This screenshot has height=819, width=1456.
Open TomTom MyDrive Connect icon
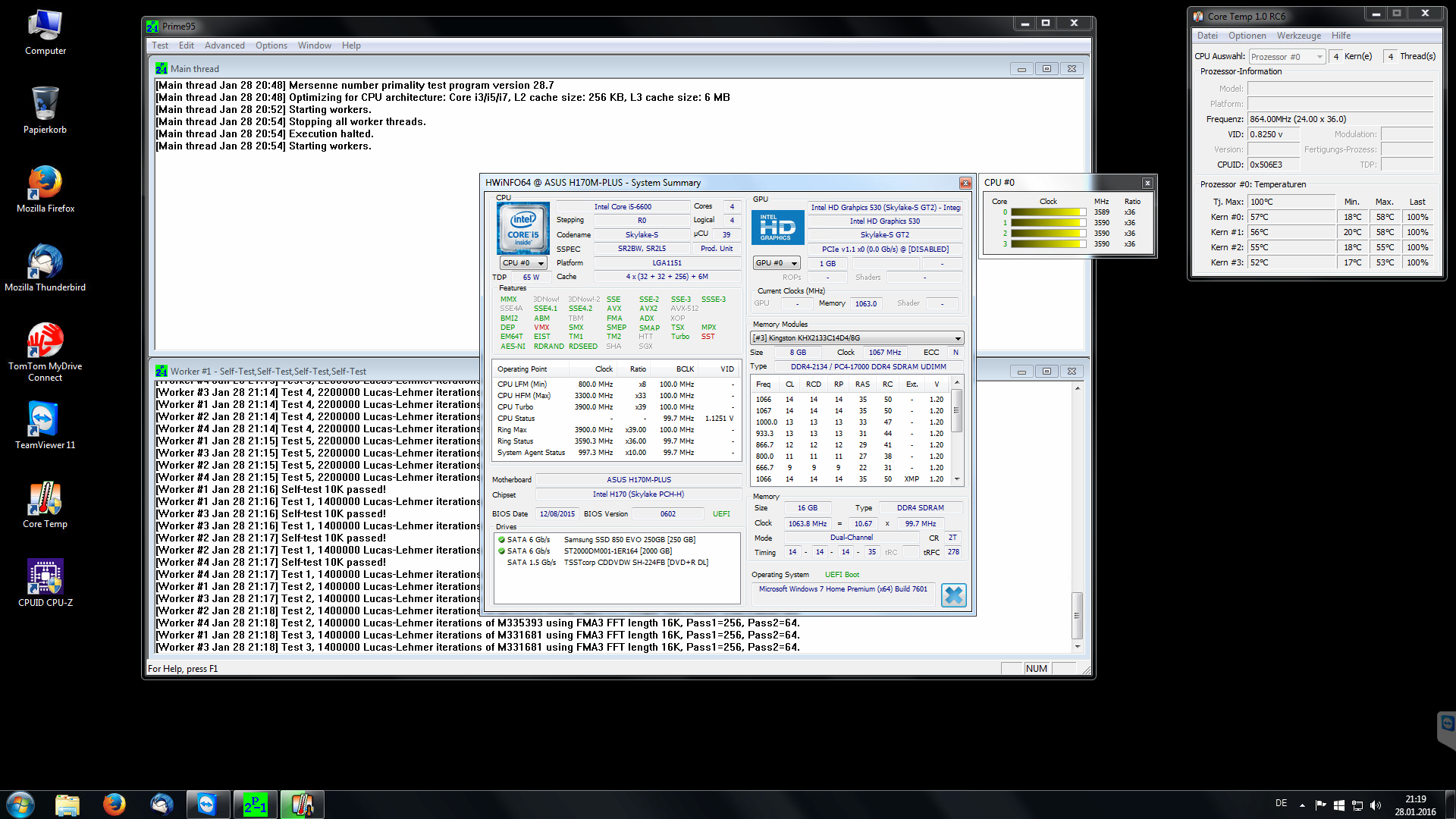tap(45, 341)
